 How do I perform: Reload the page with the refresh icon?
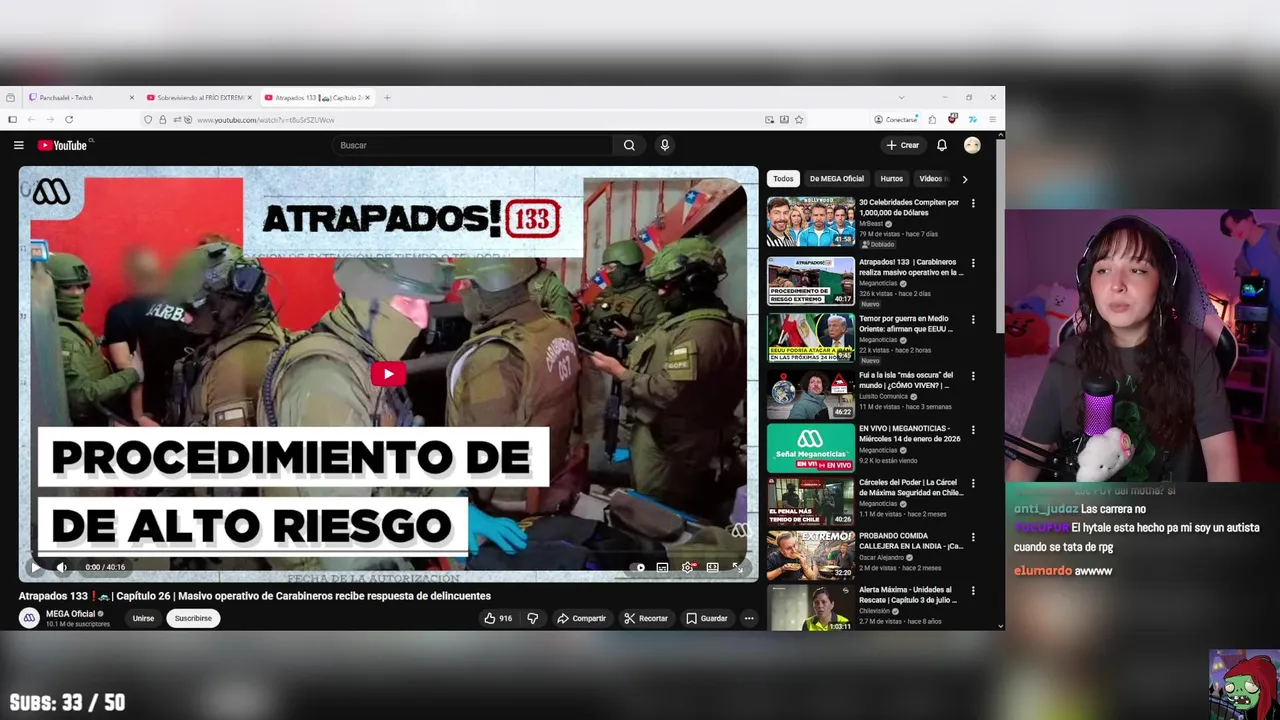tap(69, 119)
